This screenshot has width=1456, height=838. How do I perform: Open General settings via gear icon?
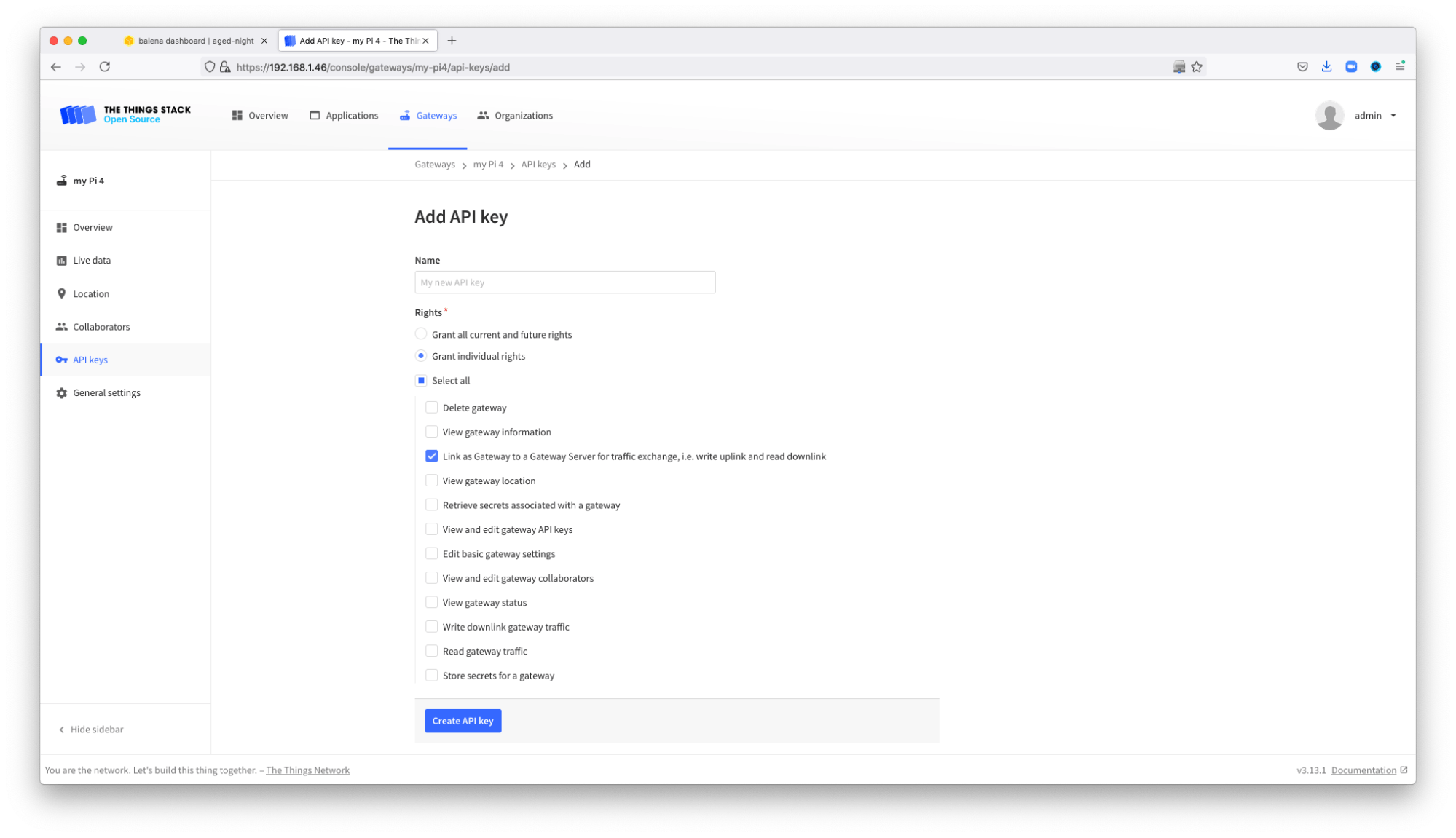(x=61, y=393)
